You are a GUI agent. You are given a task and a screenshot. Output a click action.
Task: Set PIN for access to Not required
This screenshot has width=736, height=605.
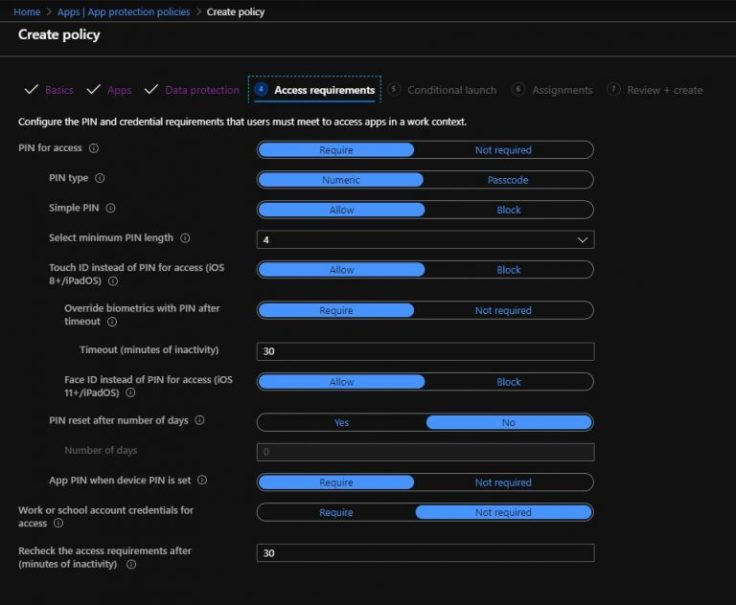pyautogui.click(x=503, y=150)
